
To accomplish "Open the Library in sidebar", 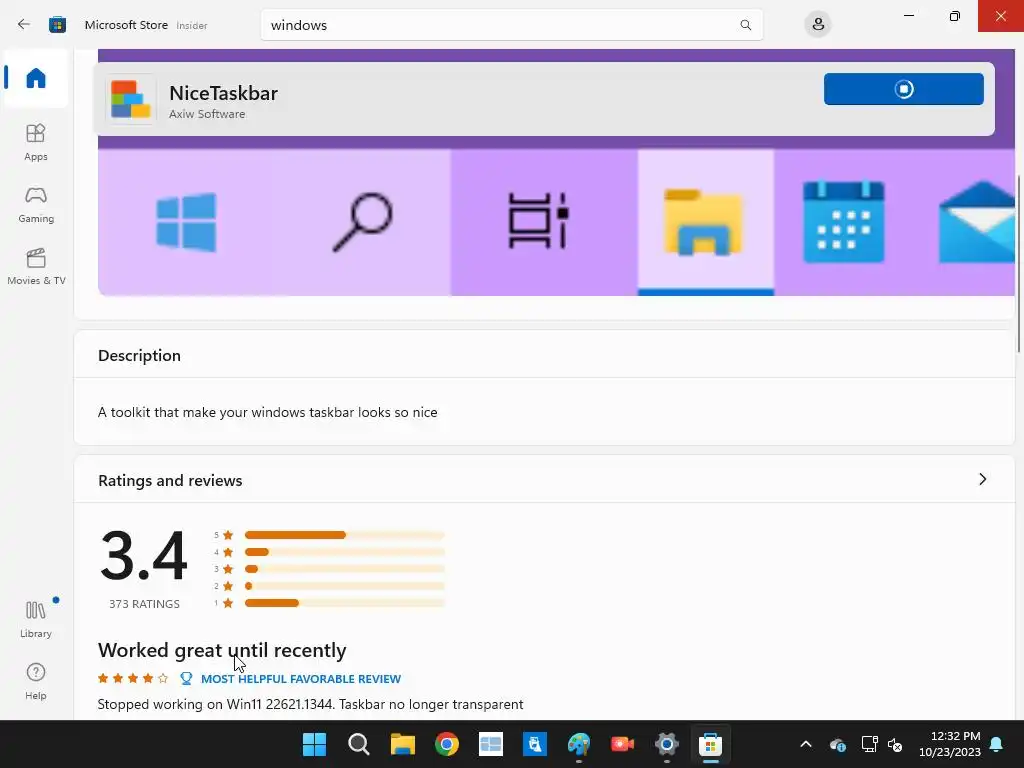I will pyautogui.click(x=36, y=619).
